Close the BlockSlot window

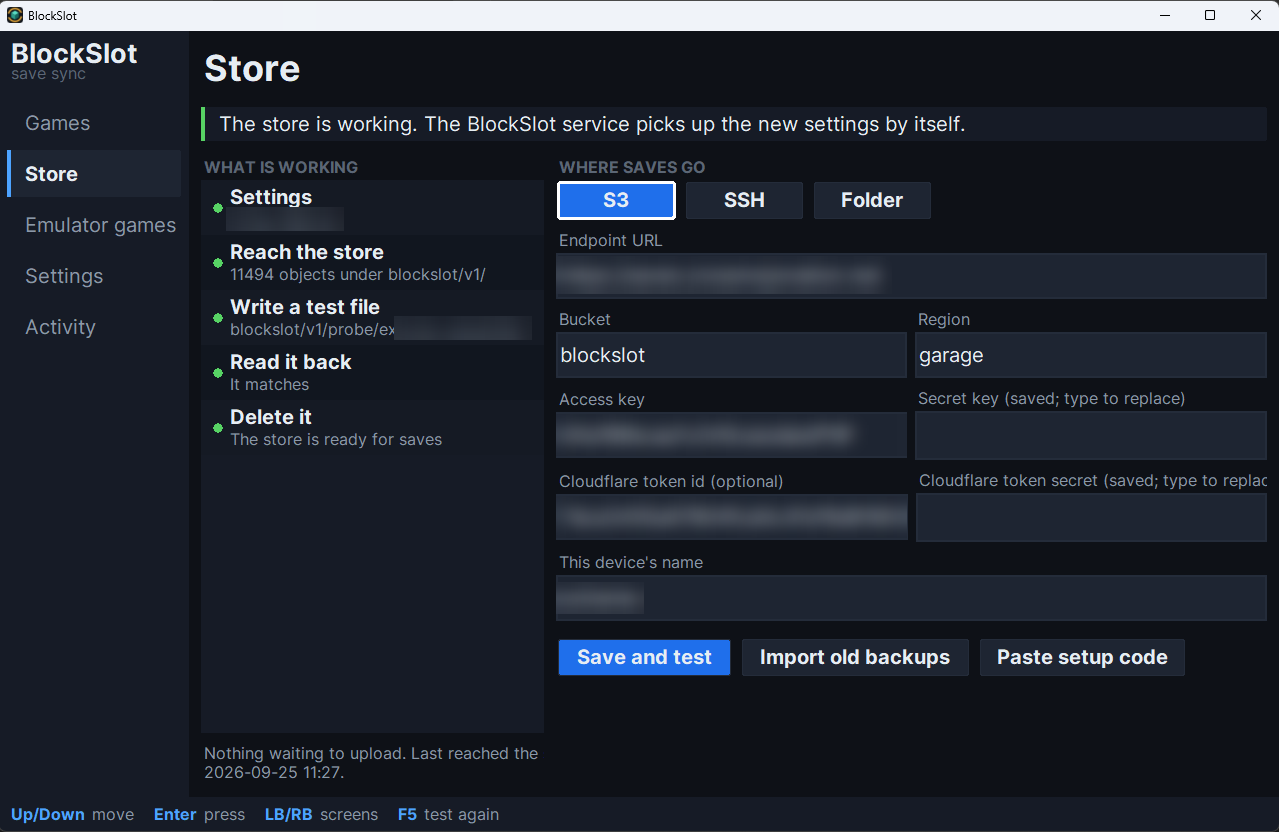[1256, 15]
